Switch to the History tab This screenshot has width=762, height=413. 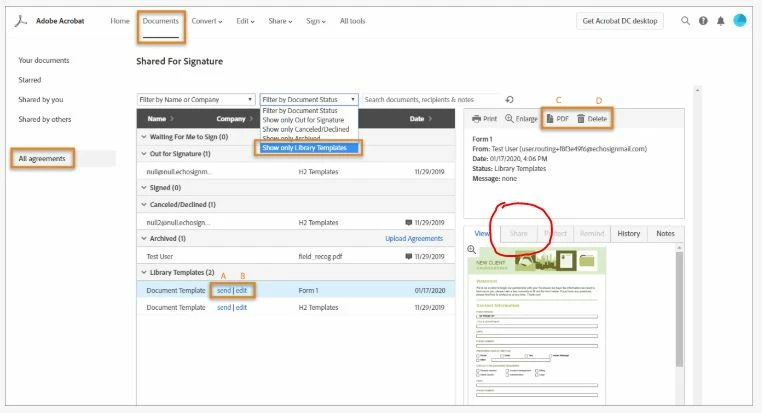click(628, 234)
